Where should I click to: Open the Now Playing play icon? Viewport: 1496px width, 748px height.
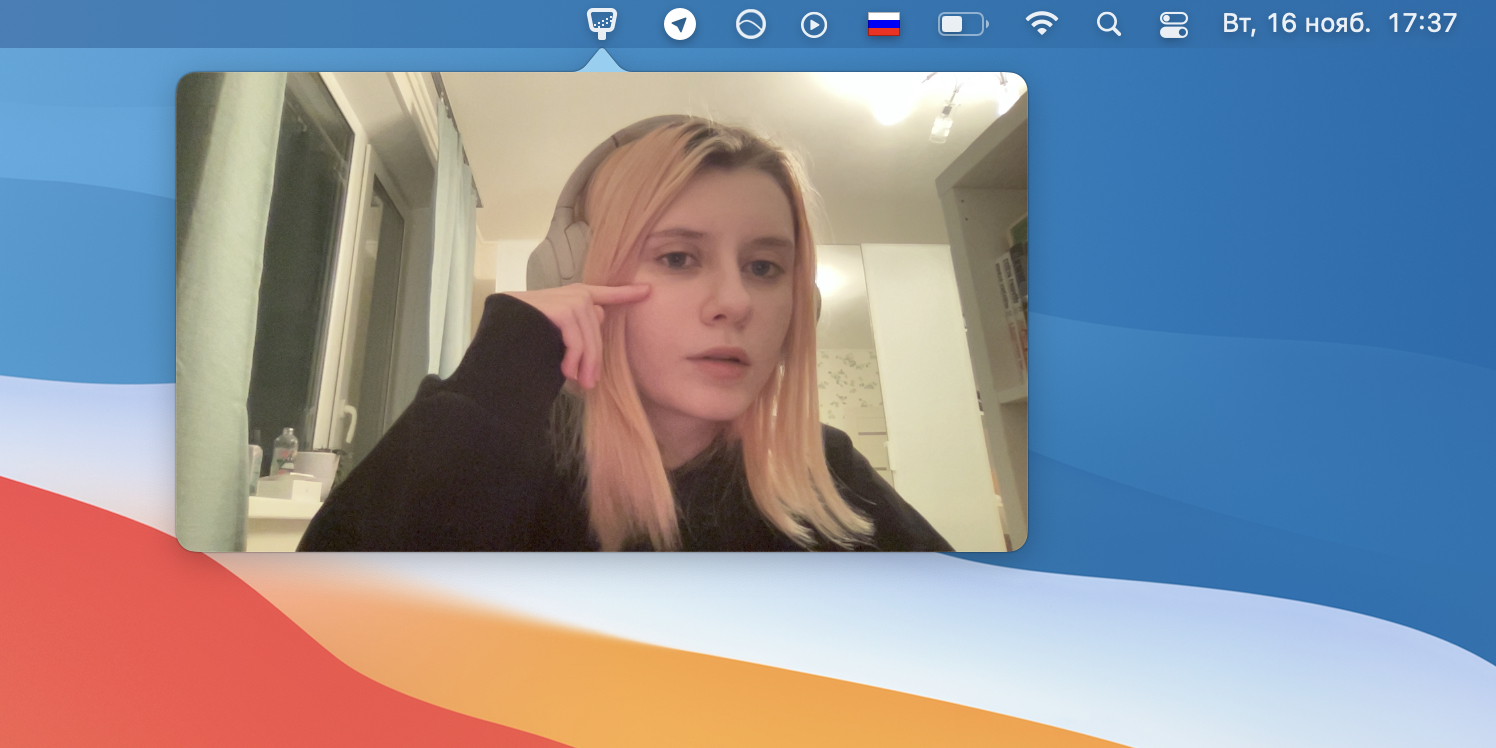coord(814,24)
